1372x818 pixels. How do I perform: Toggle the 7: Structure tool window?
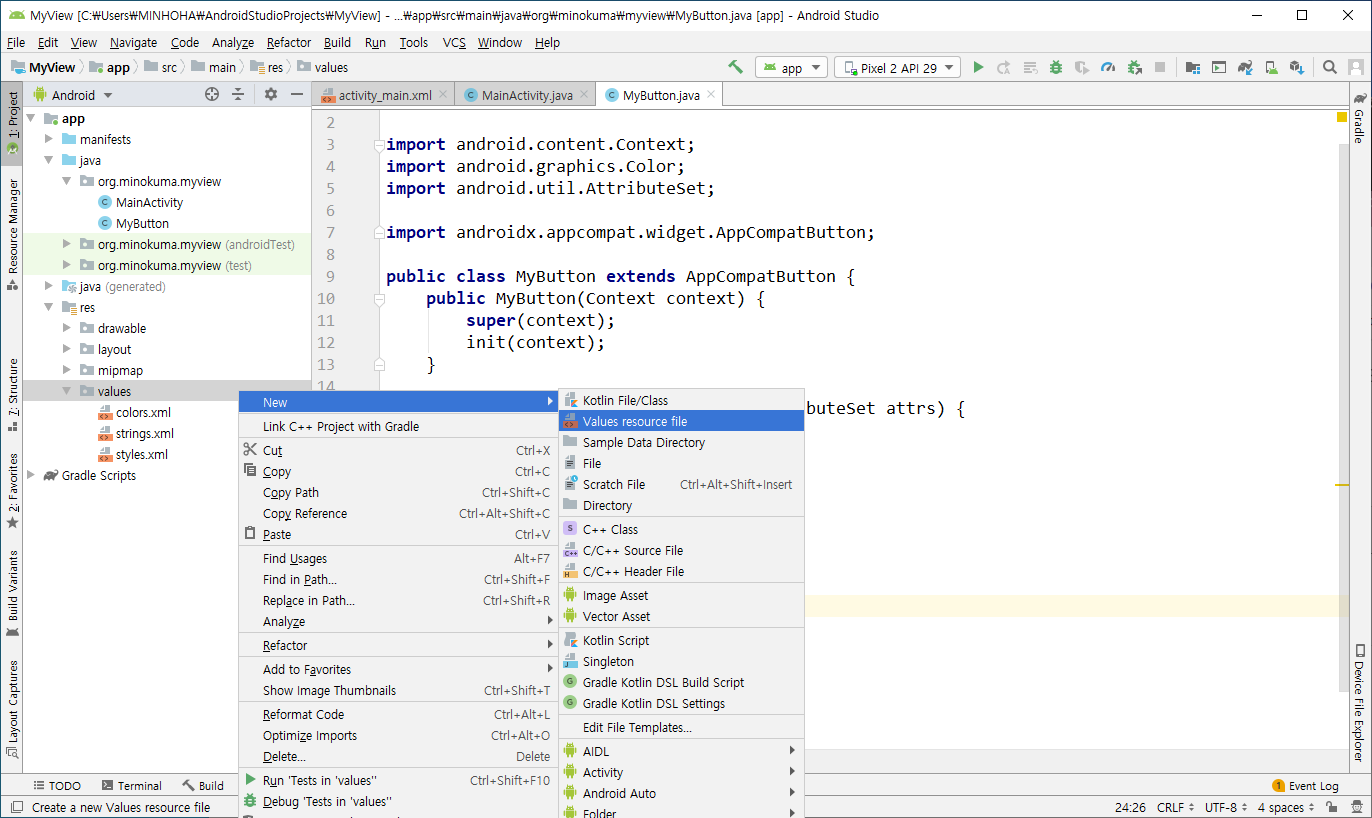pyautogui.click(x=12, y=393)
